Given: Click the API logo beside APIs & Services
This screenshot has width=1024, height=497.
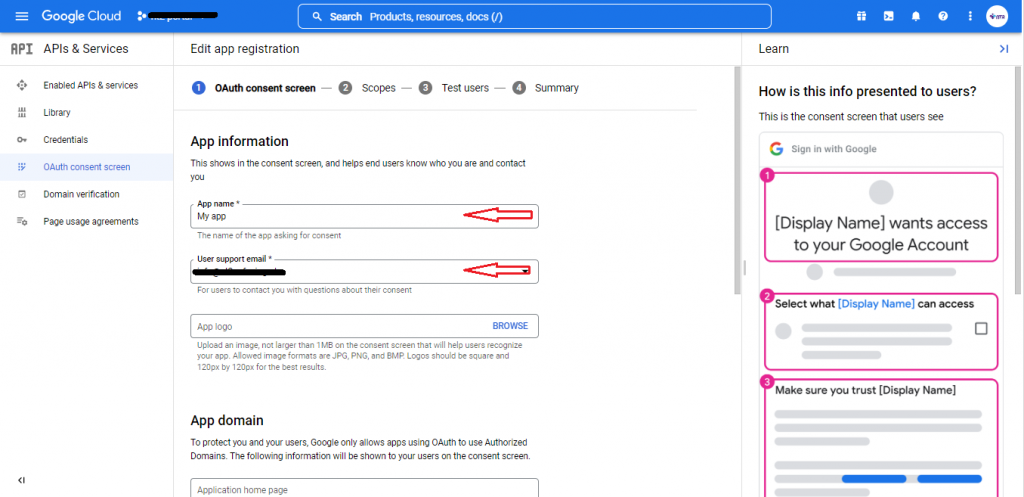Looking at the screenshot, I should pos(22,49).
